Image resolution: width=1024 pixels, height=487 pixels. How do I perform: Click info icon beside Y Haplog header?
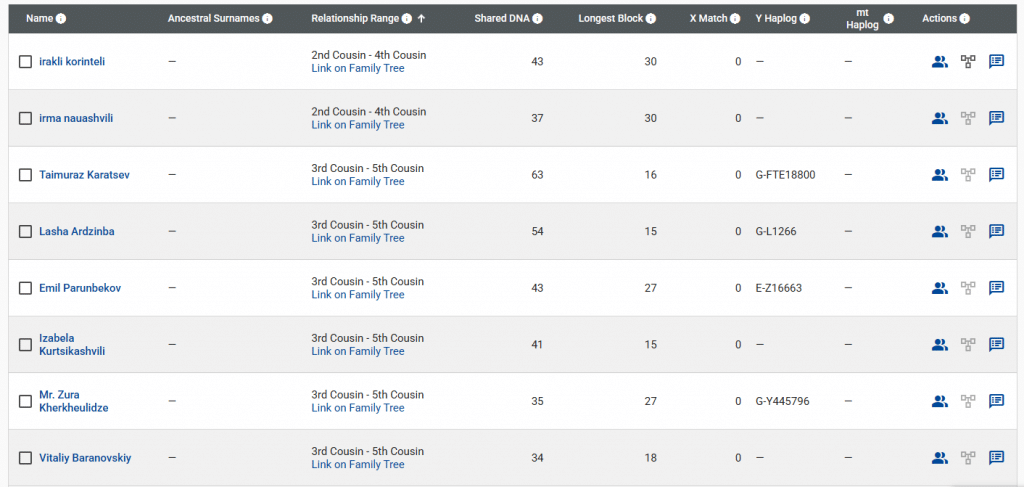[805, 19]
